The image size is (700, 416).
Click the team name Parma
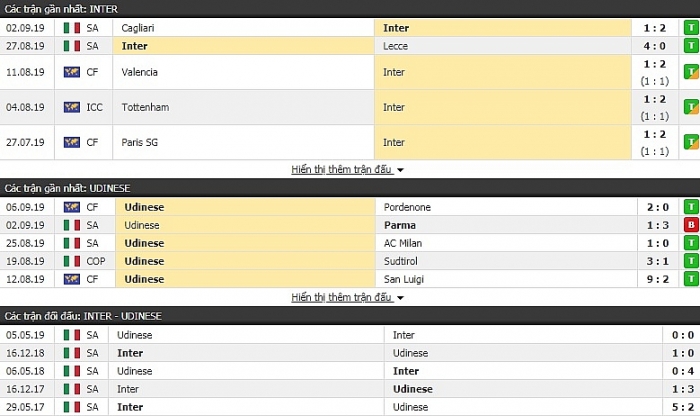point(400,225)
